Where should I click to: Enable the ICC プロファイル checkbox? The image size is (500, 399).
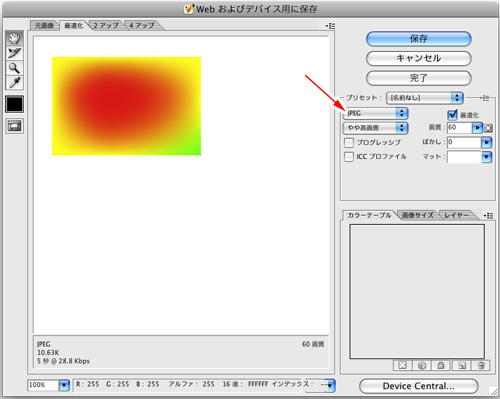pos(349,157)
